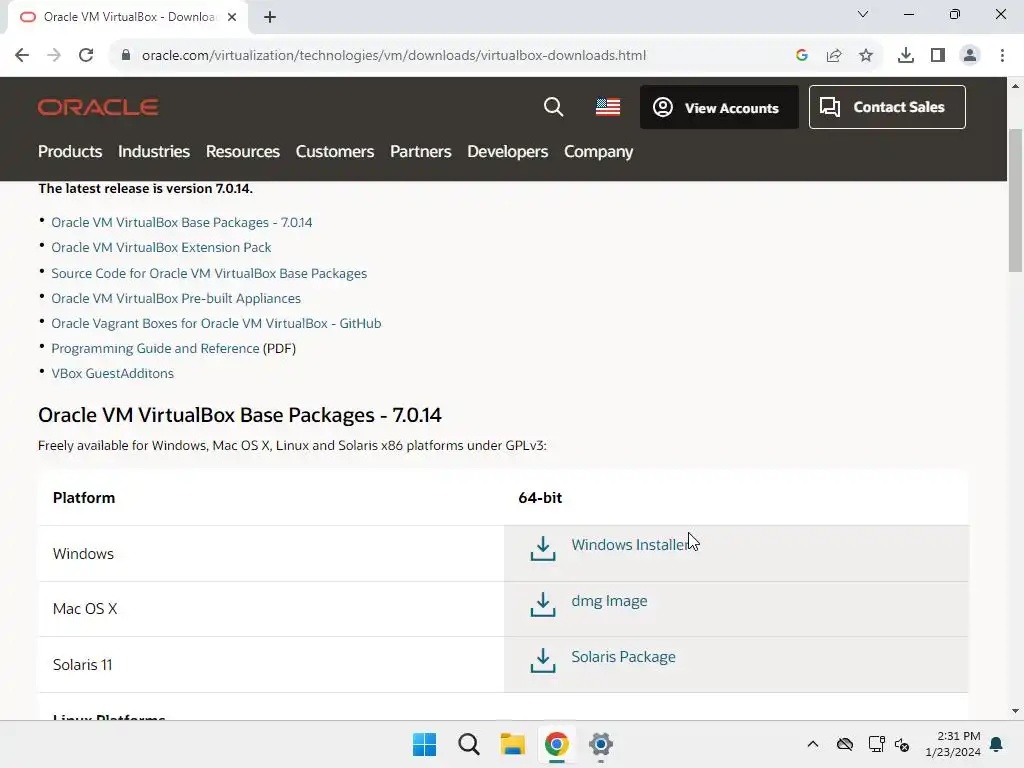Click Solaris Package download link

tap(624, 657)
